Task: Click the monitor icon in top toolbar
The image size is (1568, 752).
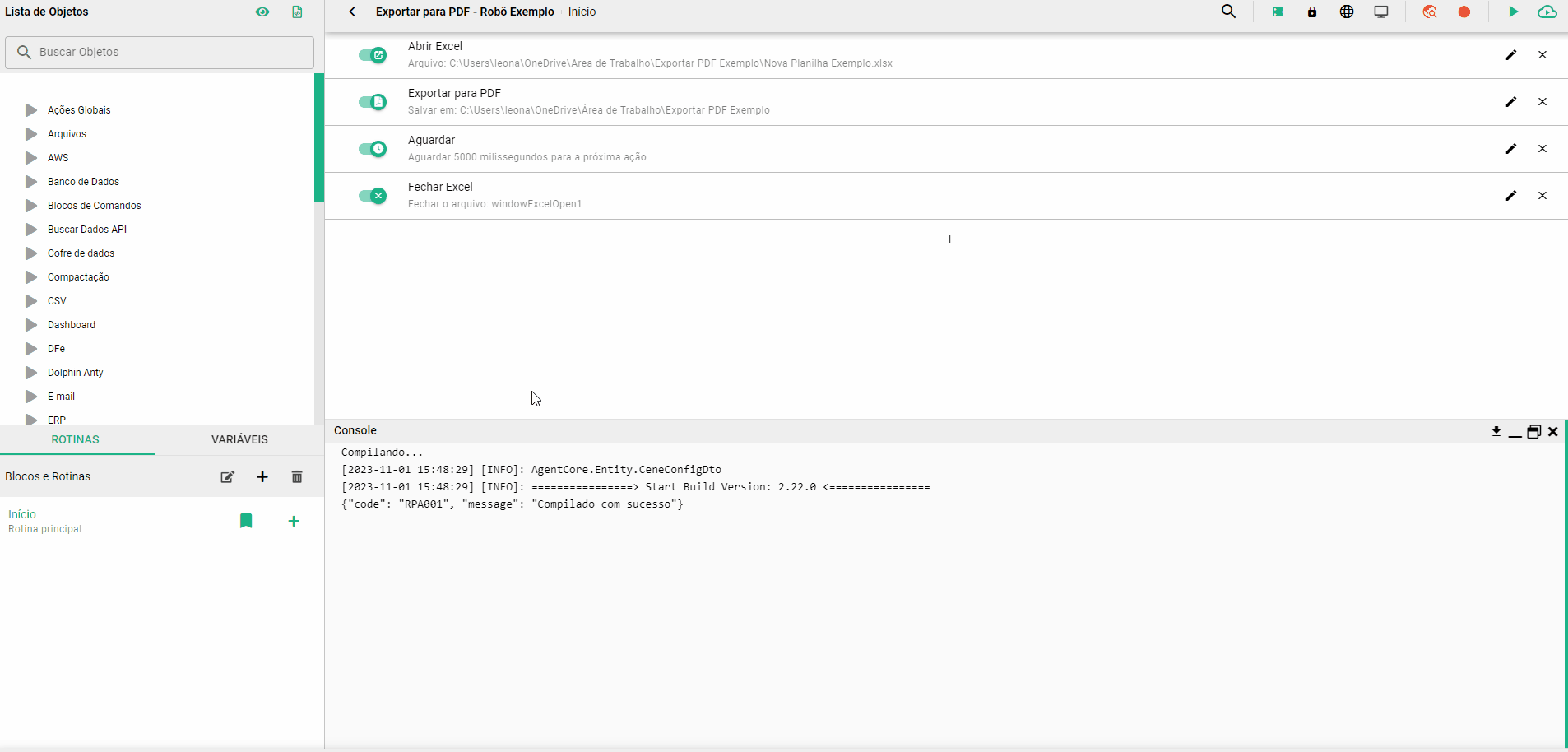Action: tap(1381, 12)
